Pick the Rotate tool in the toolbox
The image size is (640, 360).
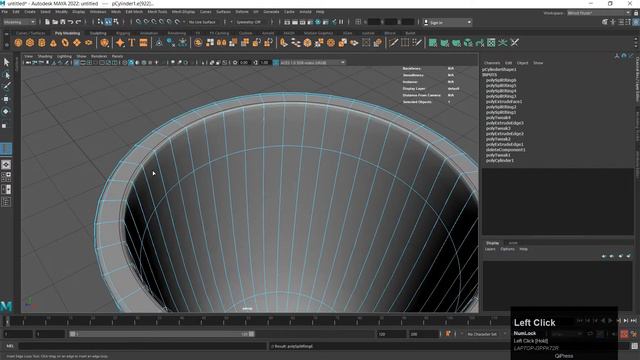click(6, 111)
